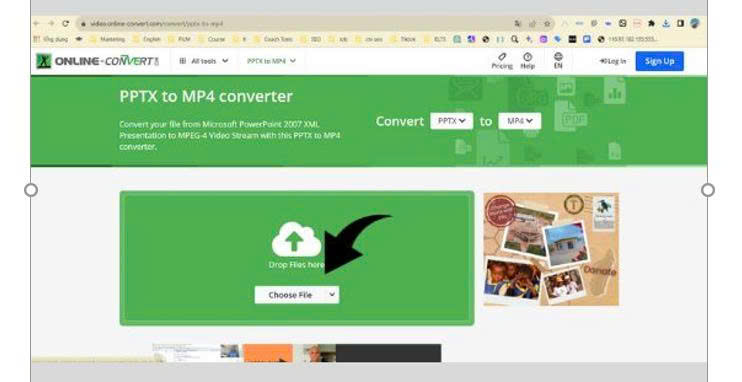
Task: Open the translate icon in address bar
Action: click(518, 23)
